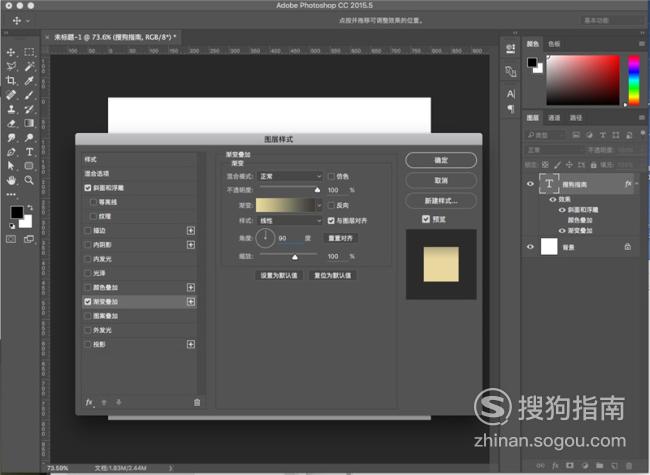This screenshot has height=475, width=650.
Task: Click 设置为默认值 (Make Default) button
Action: (279, 275)
